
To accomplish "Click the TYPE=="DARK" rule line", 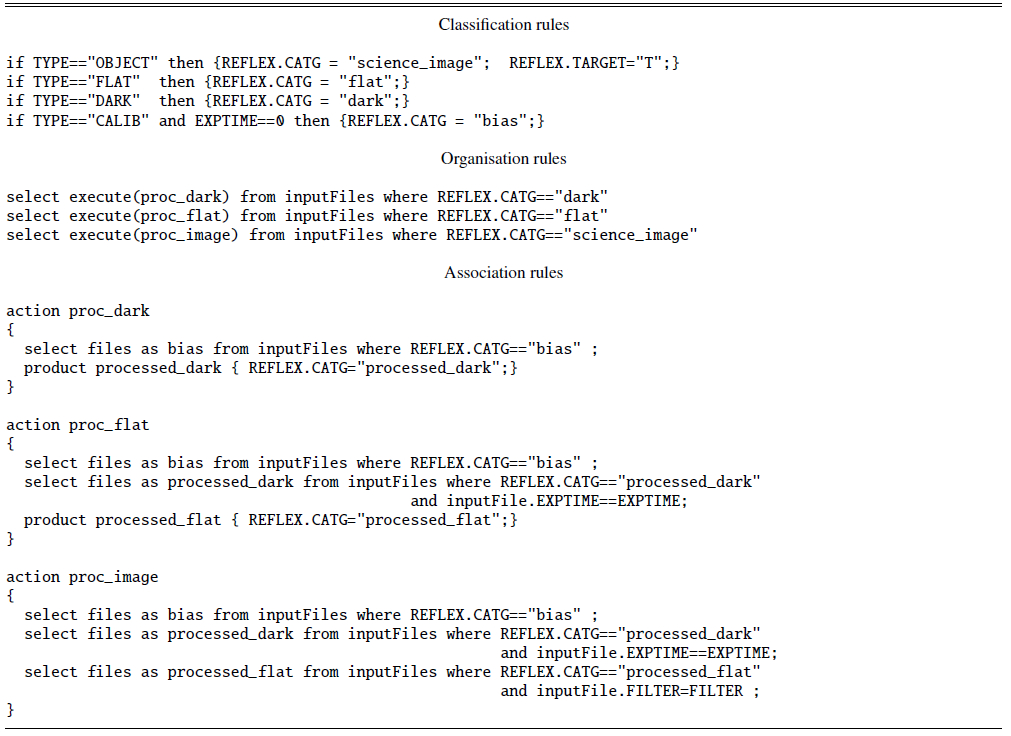I will [208, 101].
